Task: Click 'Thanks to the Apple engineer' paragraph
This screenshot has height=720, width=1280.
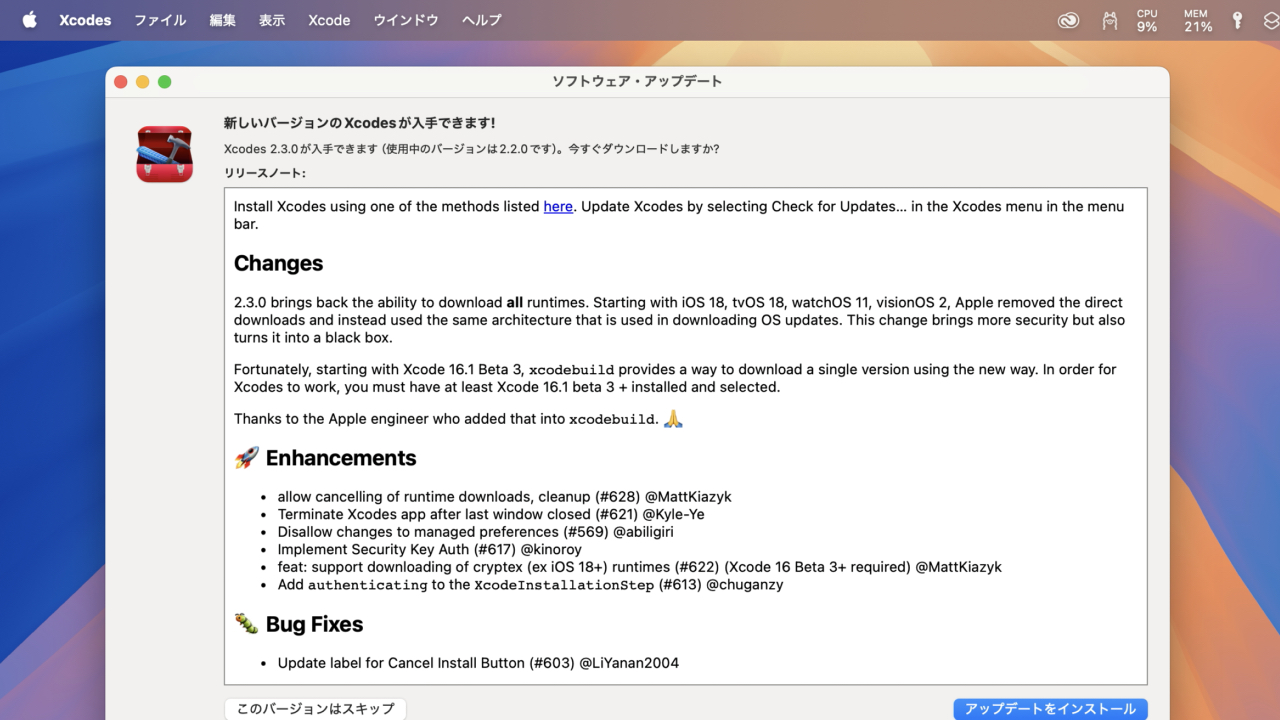Action: coord(459,419)
